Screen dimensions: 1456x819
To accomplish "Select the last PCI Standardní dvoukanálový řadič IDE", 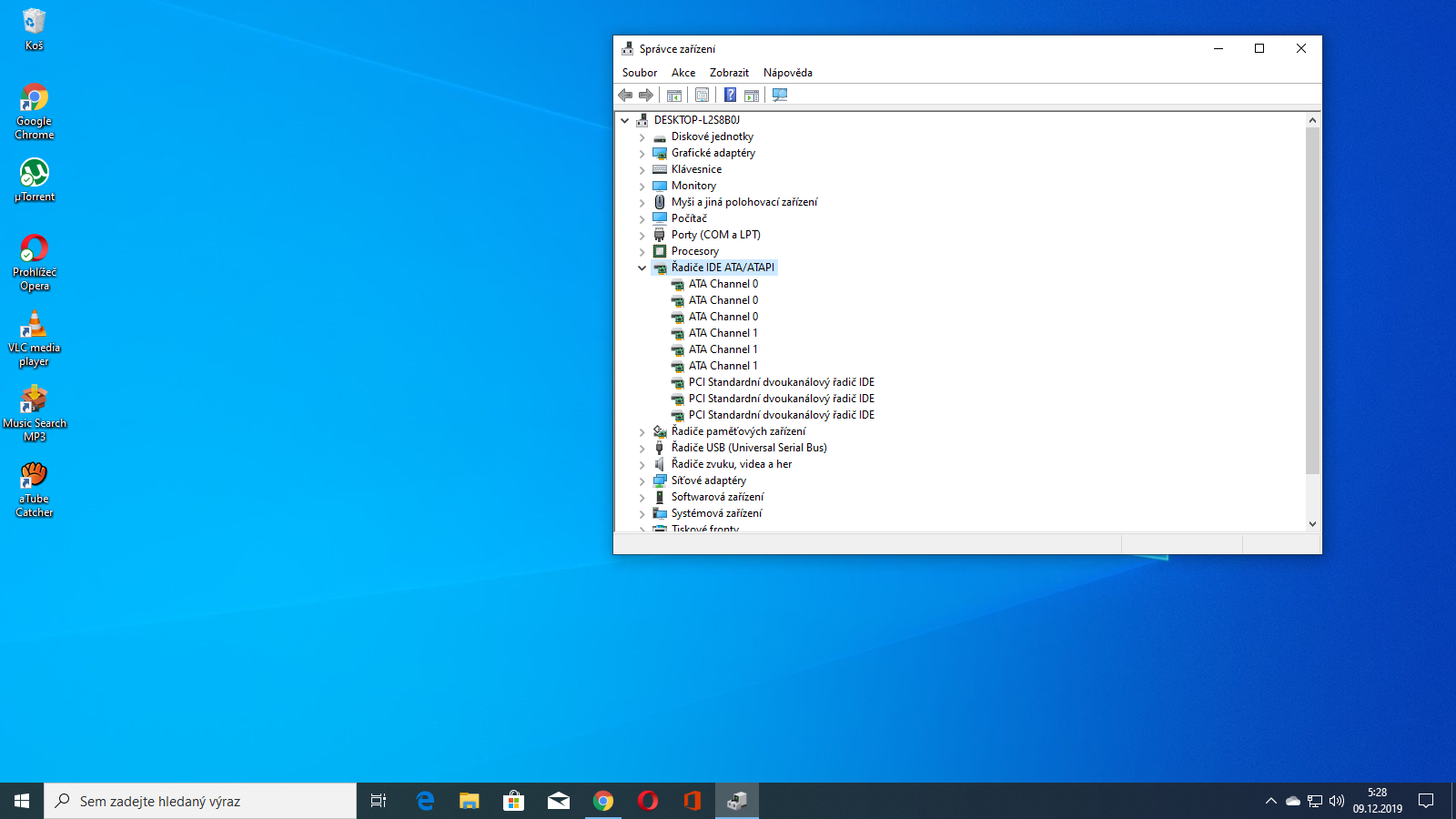I will point(781,415).
